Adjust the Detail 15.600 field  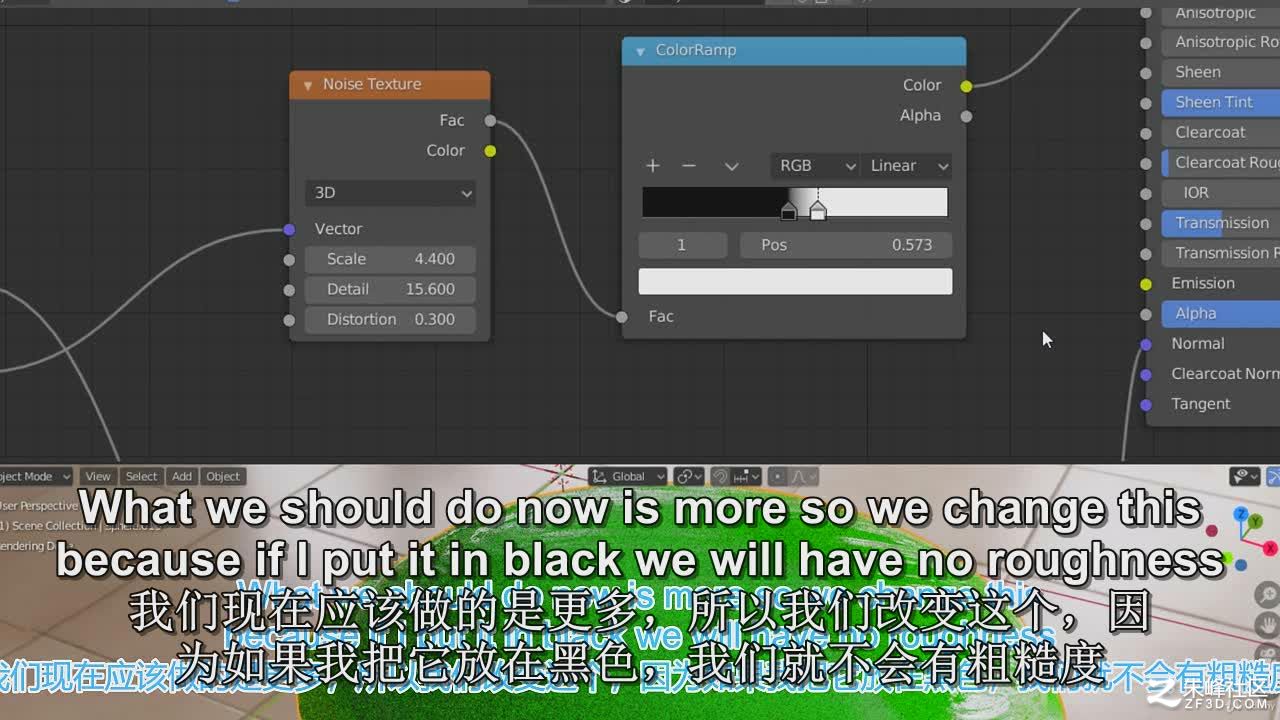[x=390, y=289]
